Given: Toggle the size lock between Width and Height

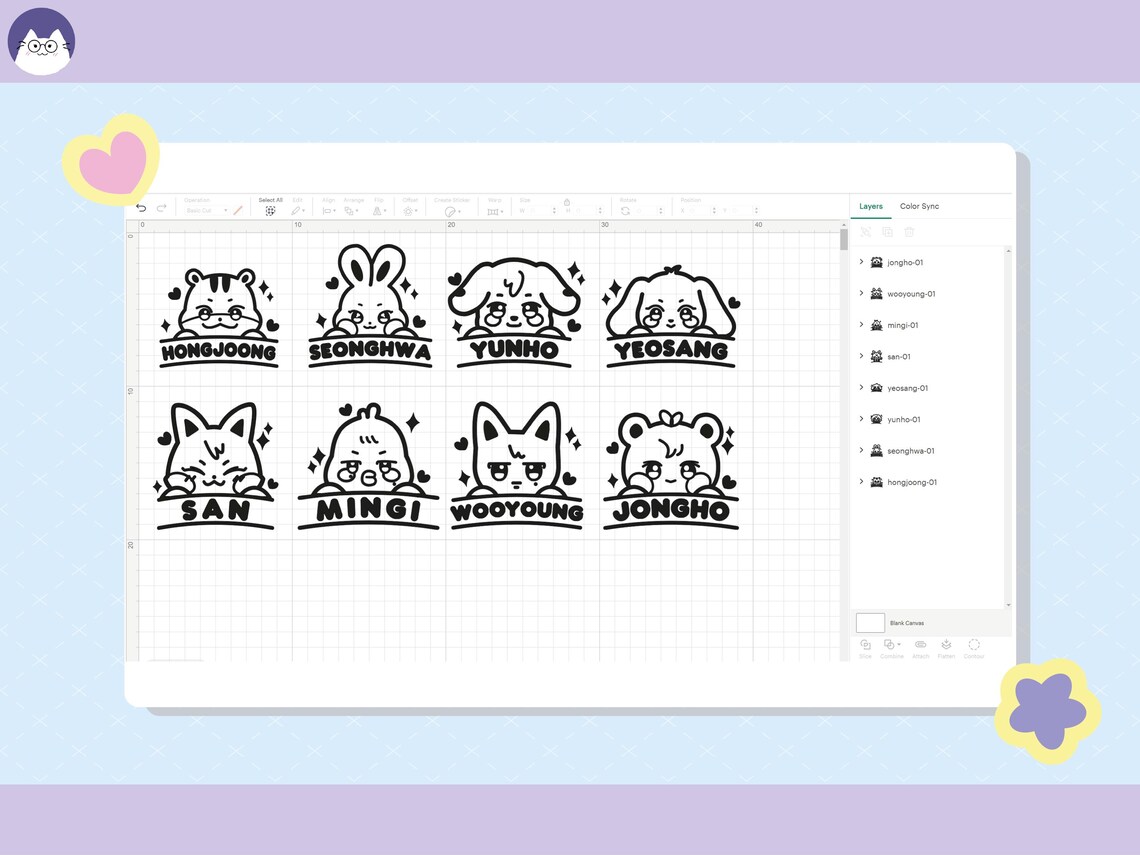Looking at the screenshot, I should click(567, 203).
